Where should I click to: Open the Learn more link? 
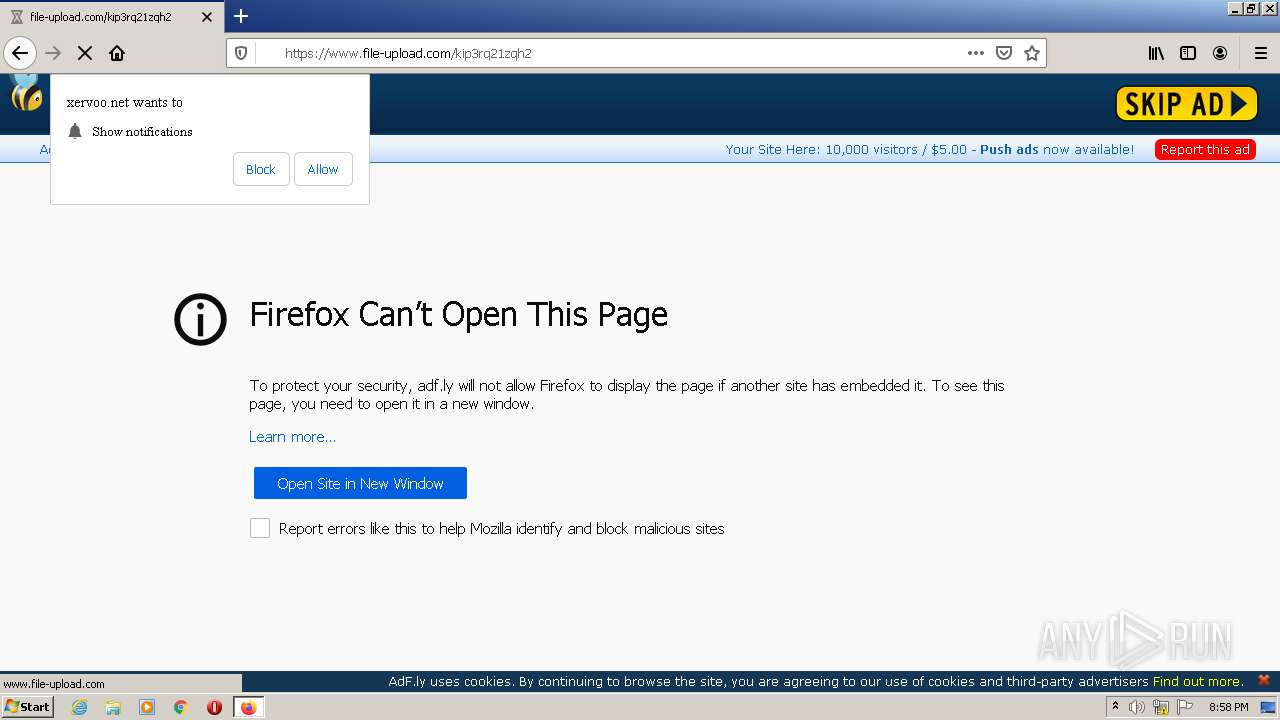pyautogui.click(x=292, y=437)
